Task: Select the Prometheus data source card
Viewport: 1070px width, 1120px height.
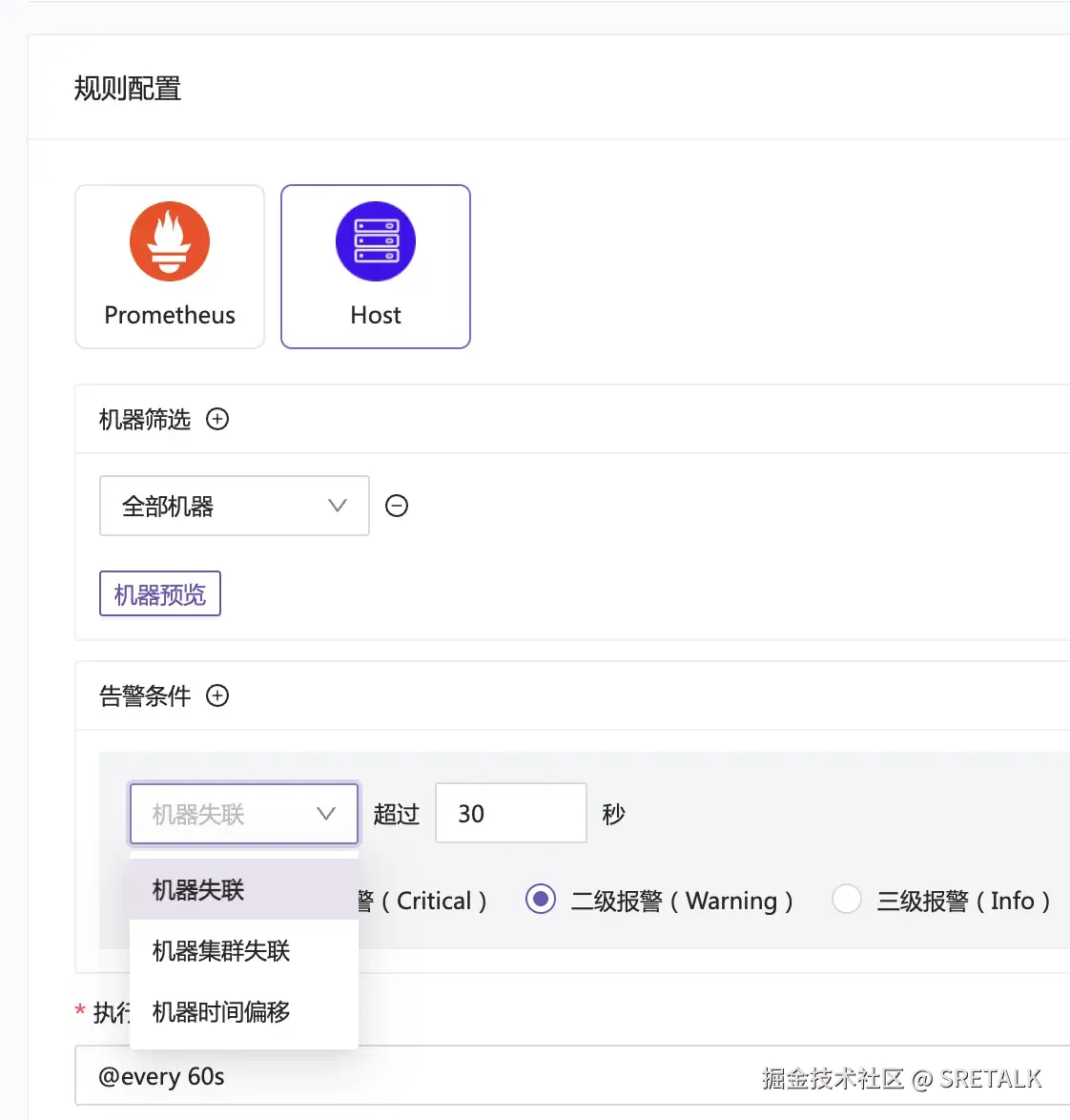Action: coord(170,266)
